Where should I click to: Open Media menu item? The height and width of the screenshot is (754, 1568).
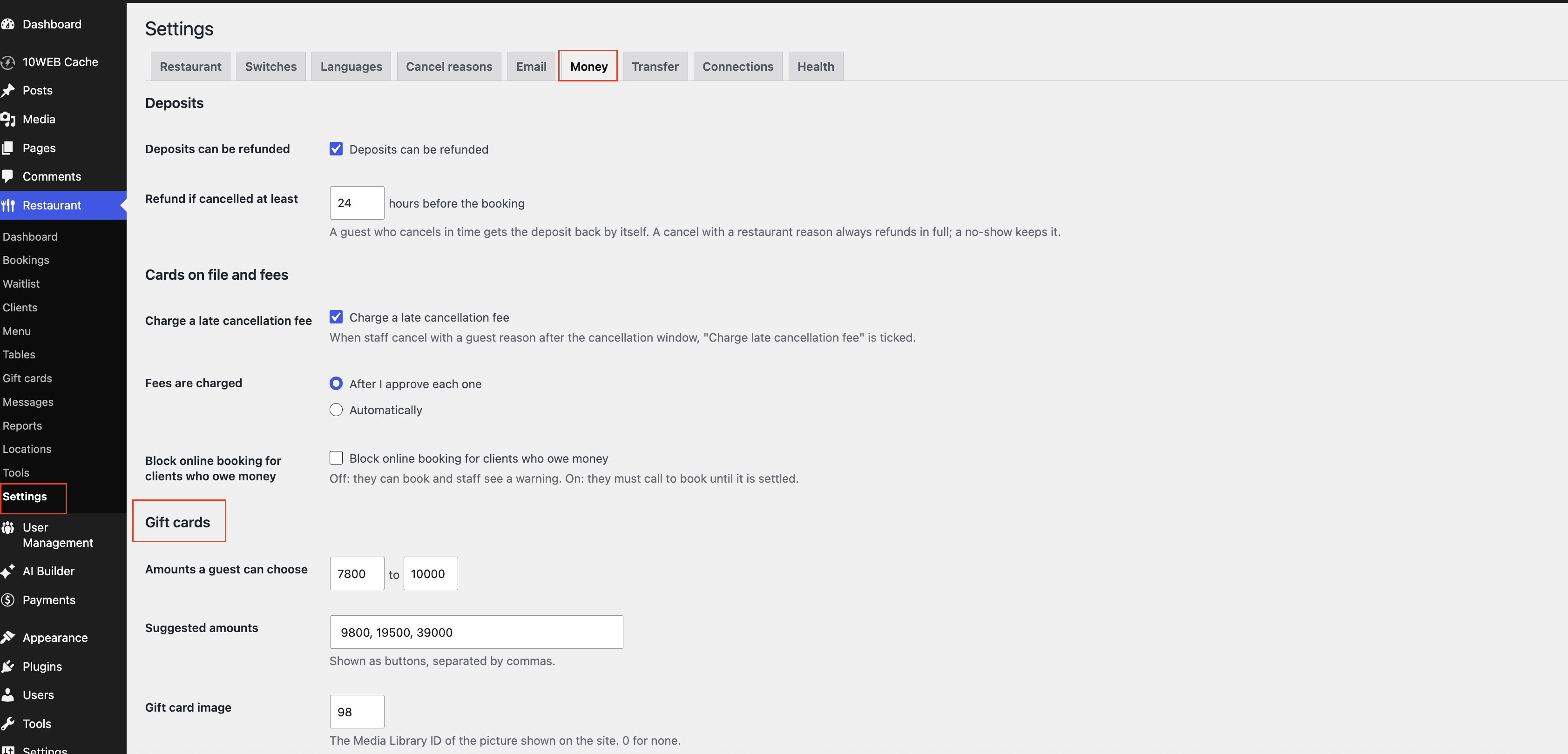point(39,119)
